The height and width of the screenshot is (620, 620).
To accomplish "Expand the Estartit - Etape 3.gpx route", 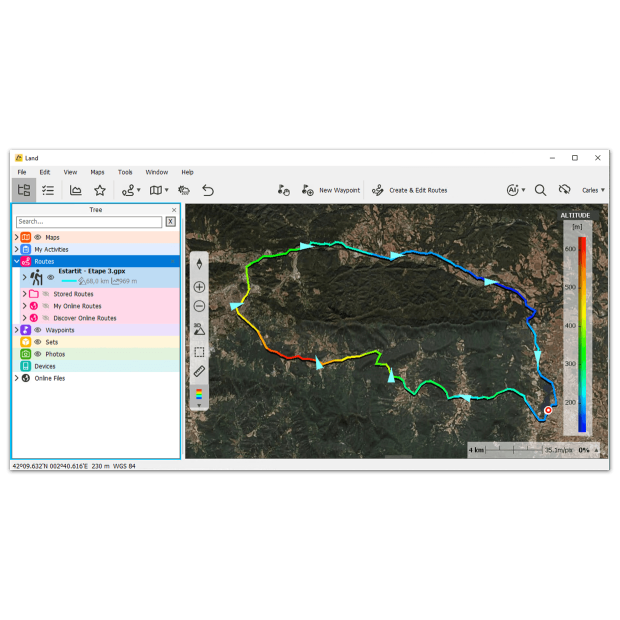I will pos(25,277).
